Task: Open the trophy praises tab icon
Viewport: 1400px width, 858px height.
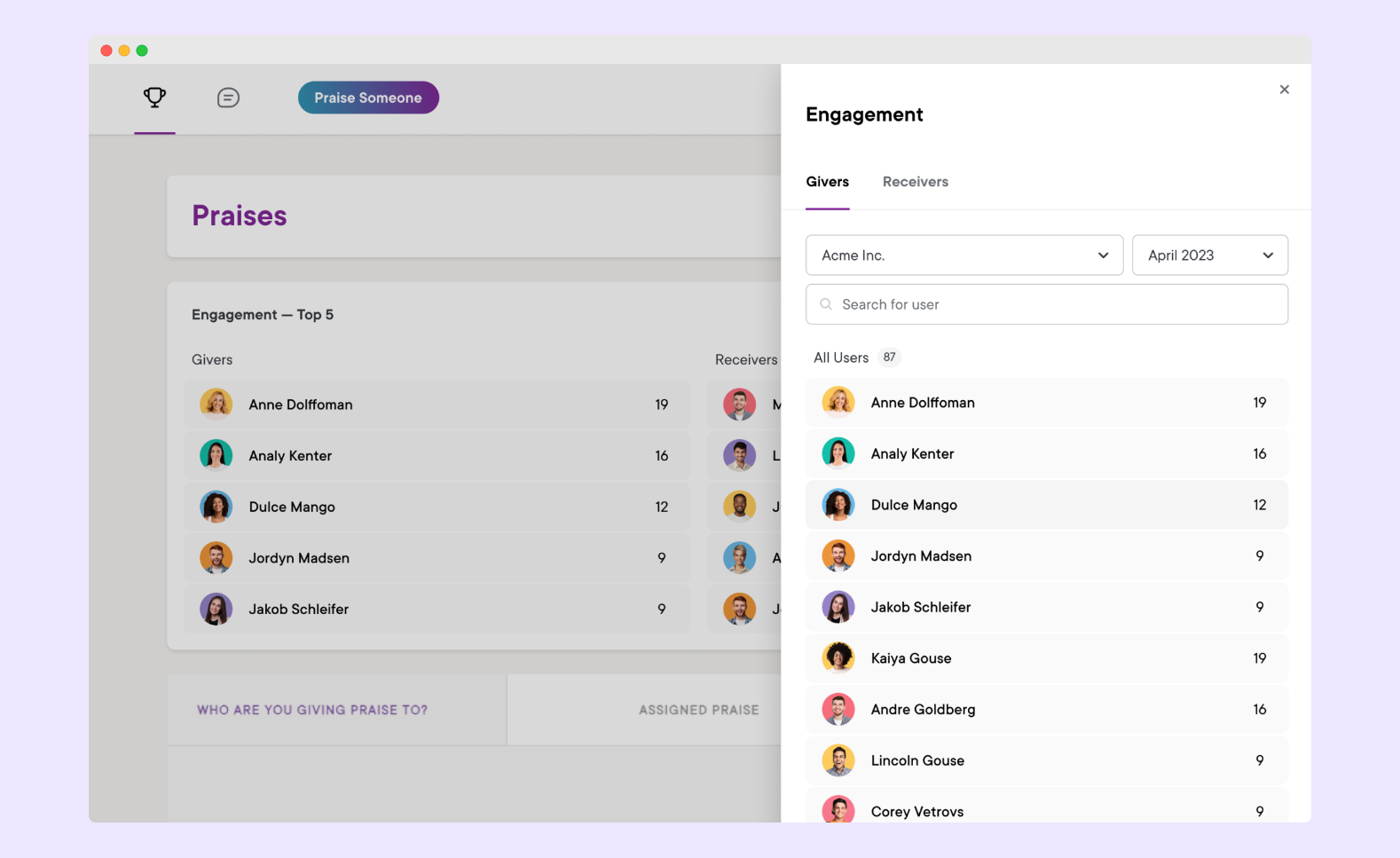Action: coord(154,98)
